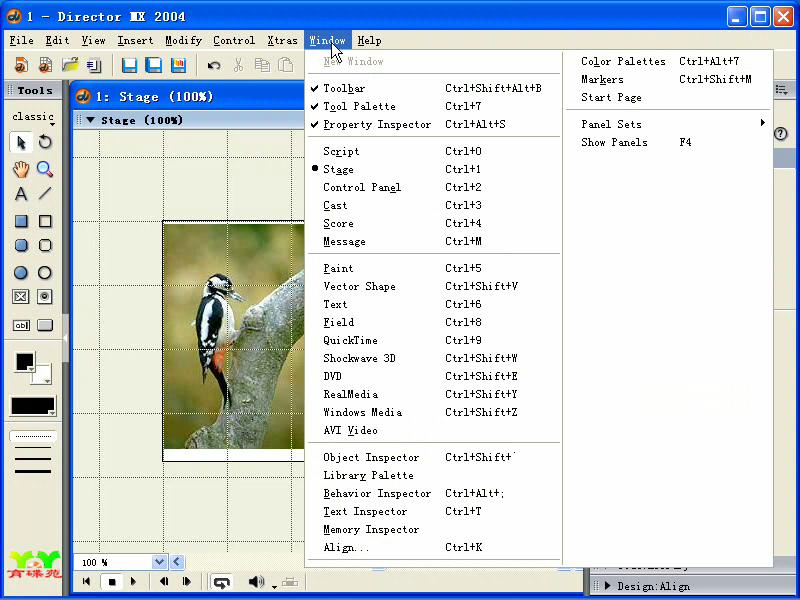Pick the background color swatch
The width and height of the screenshot is (800, 600).
click(43, 377)
